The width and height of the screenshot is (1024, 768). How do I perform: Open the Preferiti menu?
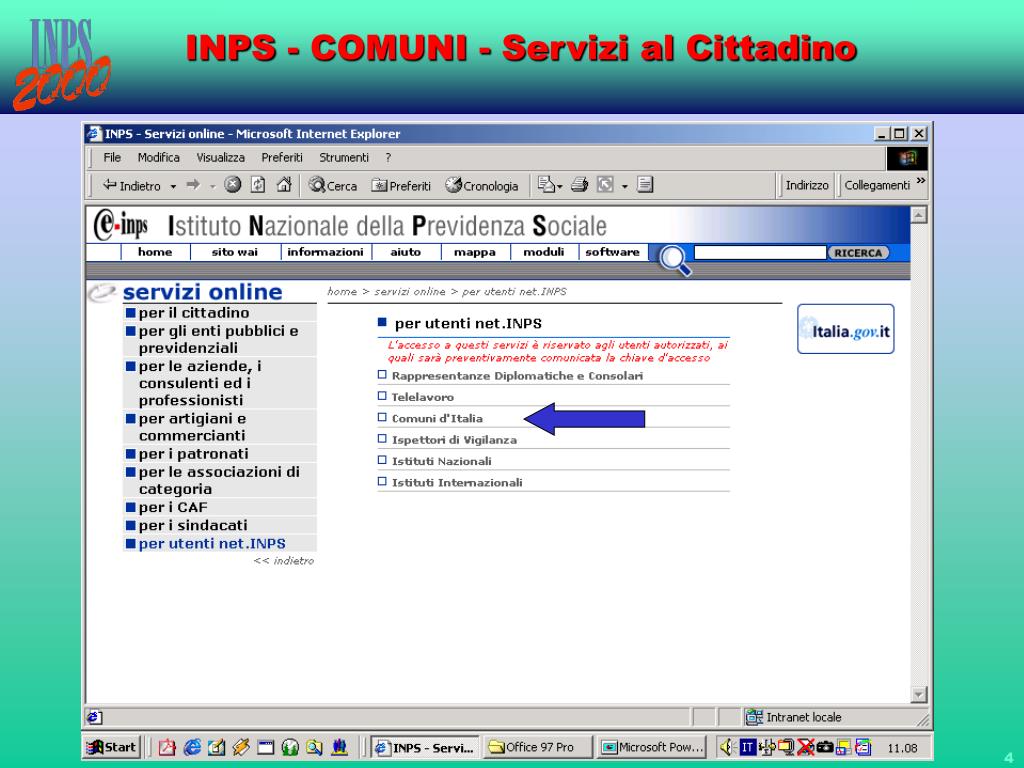282,157
